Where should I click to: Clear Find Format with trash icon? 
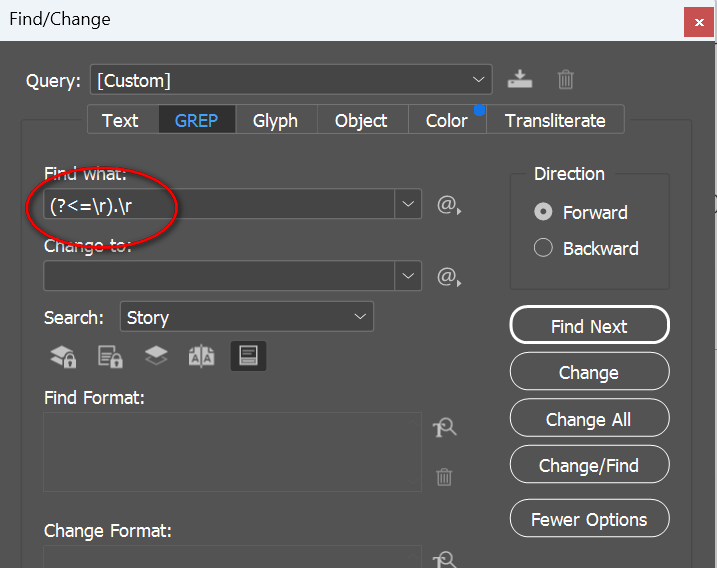(x=444, y=477)
